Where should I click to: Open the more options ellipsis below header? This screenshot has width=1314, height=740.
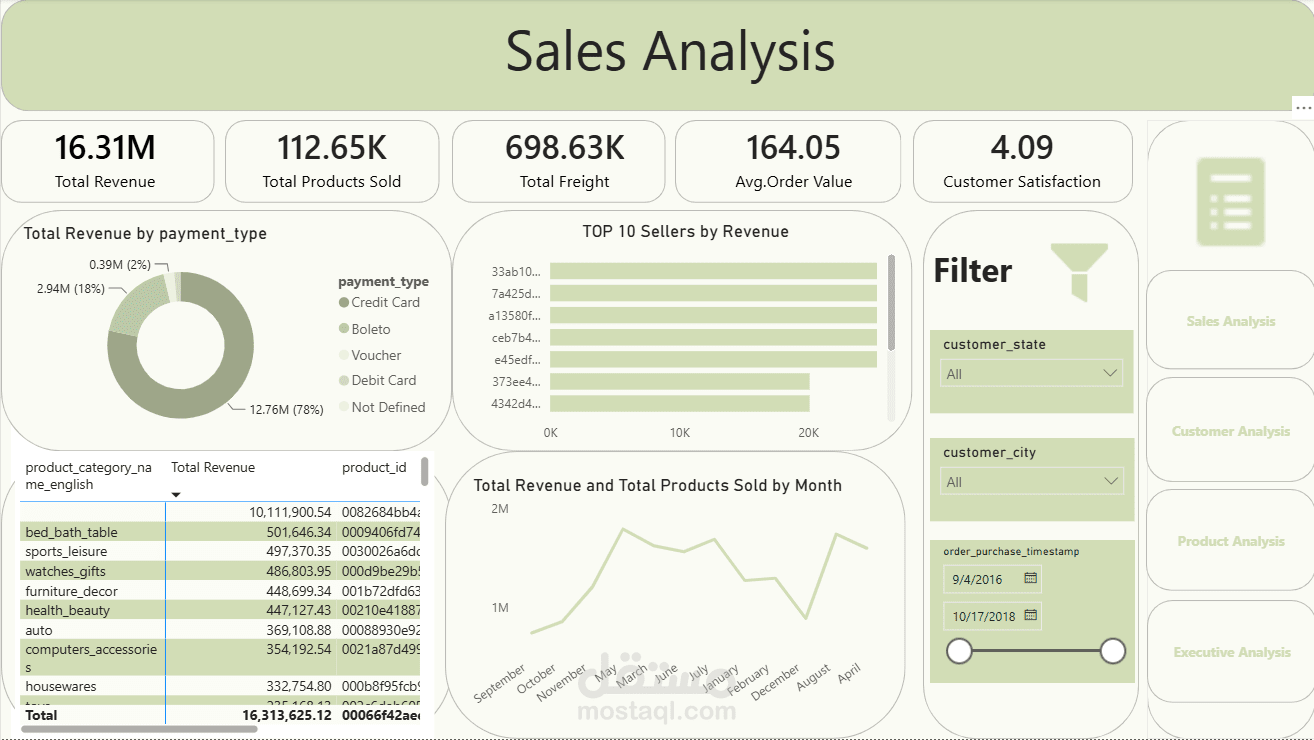[x=1303, y=106]
